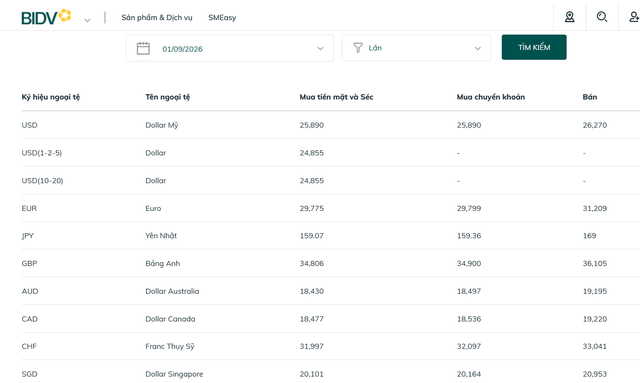
Task: Select GBP cash buy rate 34,806
Action: click(x=312, y=263)
